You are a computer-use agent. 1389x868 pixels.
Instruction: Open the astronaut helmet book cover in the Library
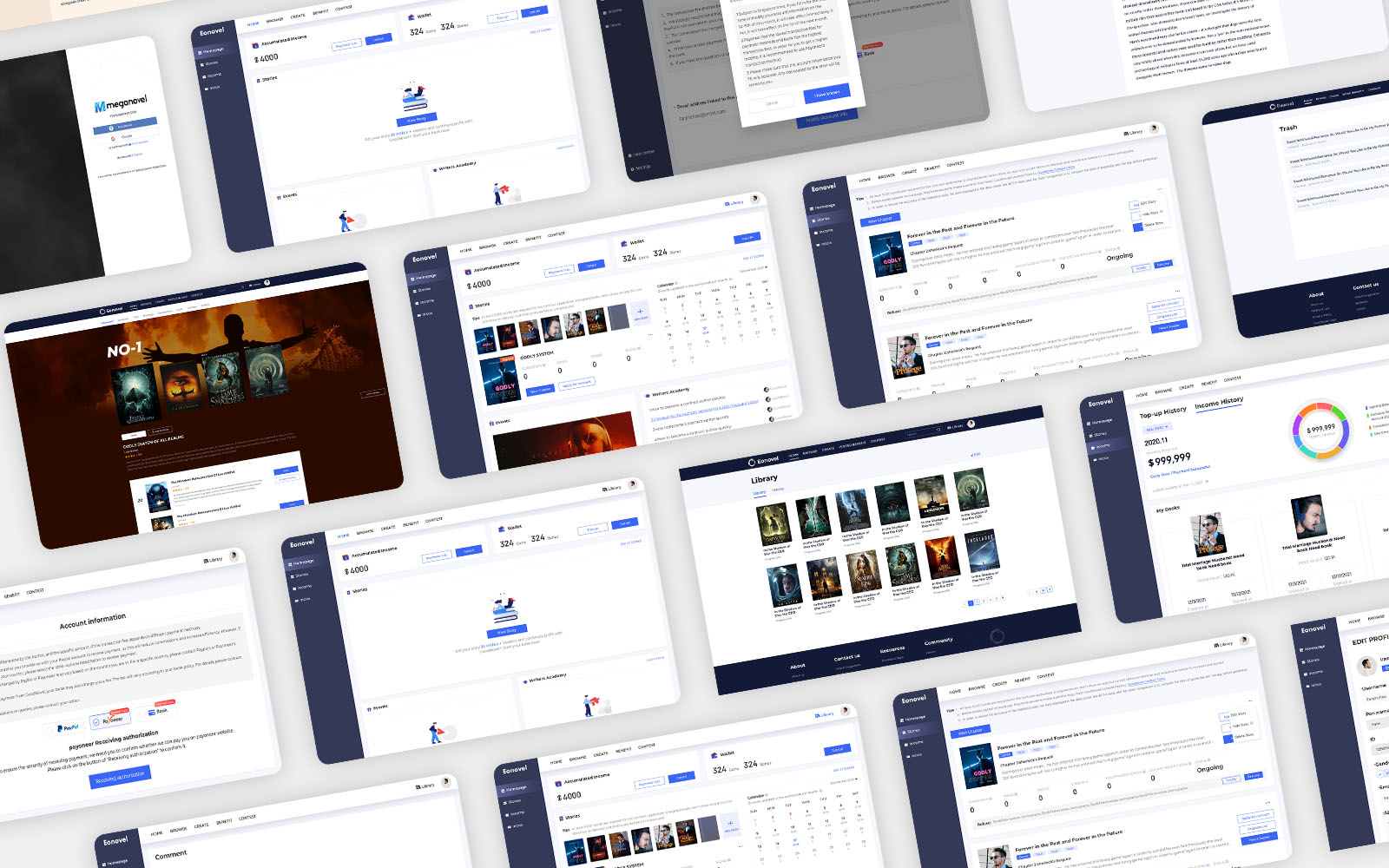tap(784, 586)
